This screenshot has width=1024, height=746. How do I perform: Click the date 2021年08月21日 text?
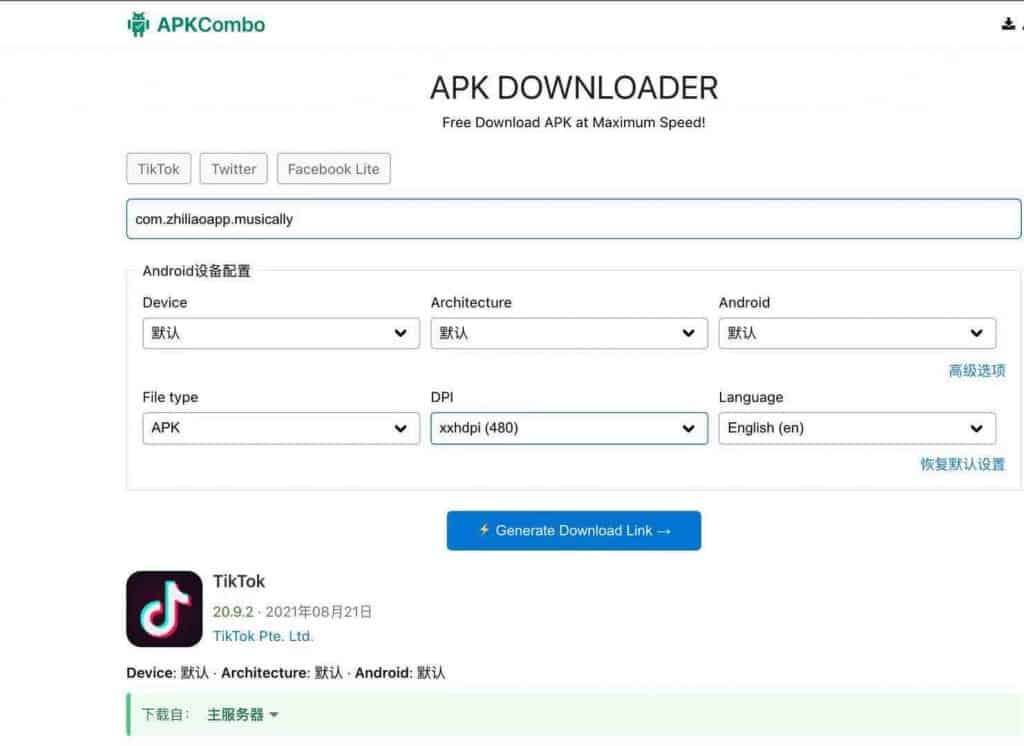click(319, 612)
